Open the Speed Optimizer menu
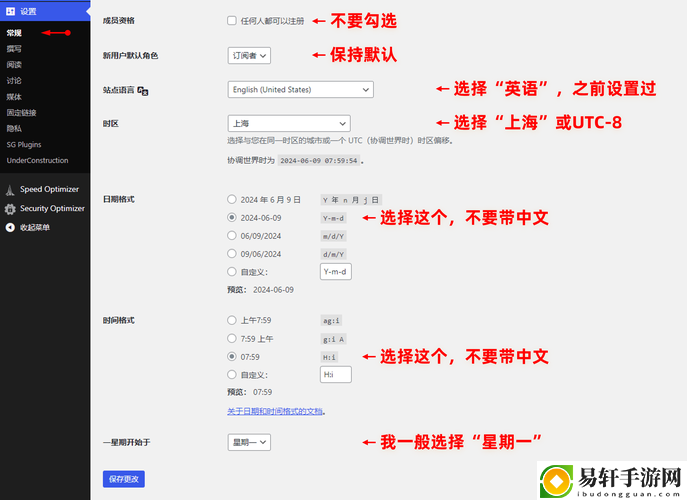This screenshot has height=500, width=687. [50, 189]
